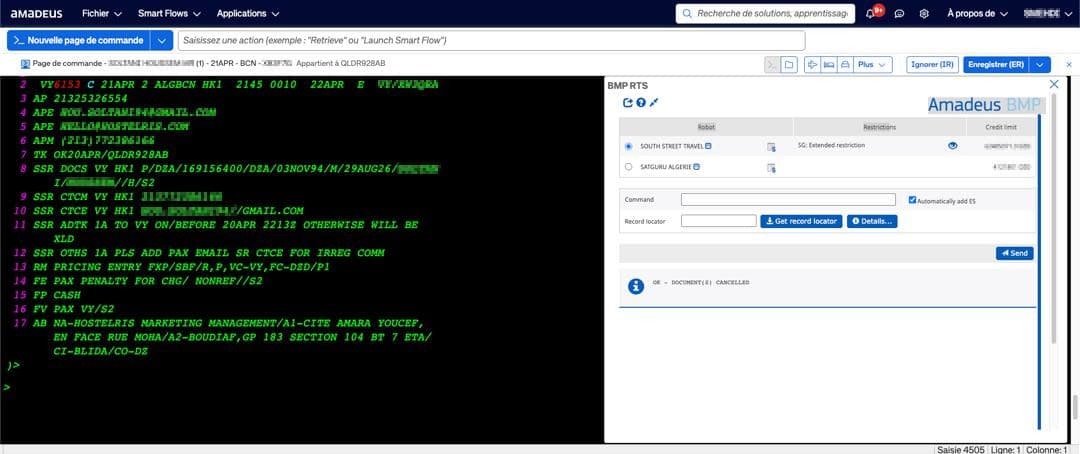Click the Saisie 4505 status bar entry
The image size is (1080, 454).
(x=960, y=449)
